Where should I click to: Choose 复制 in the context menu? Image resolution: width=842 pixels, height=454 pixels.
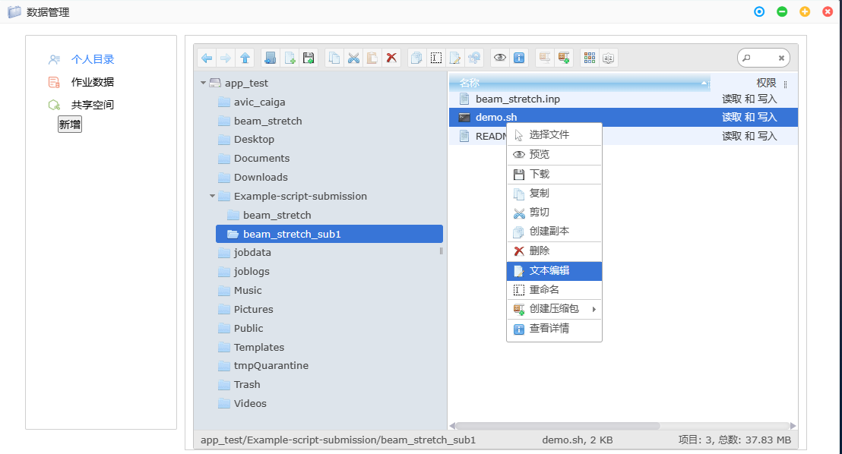click(554, 193)
